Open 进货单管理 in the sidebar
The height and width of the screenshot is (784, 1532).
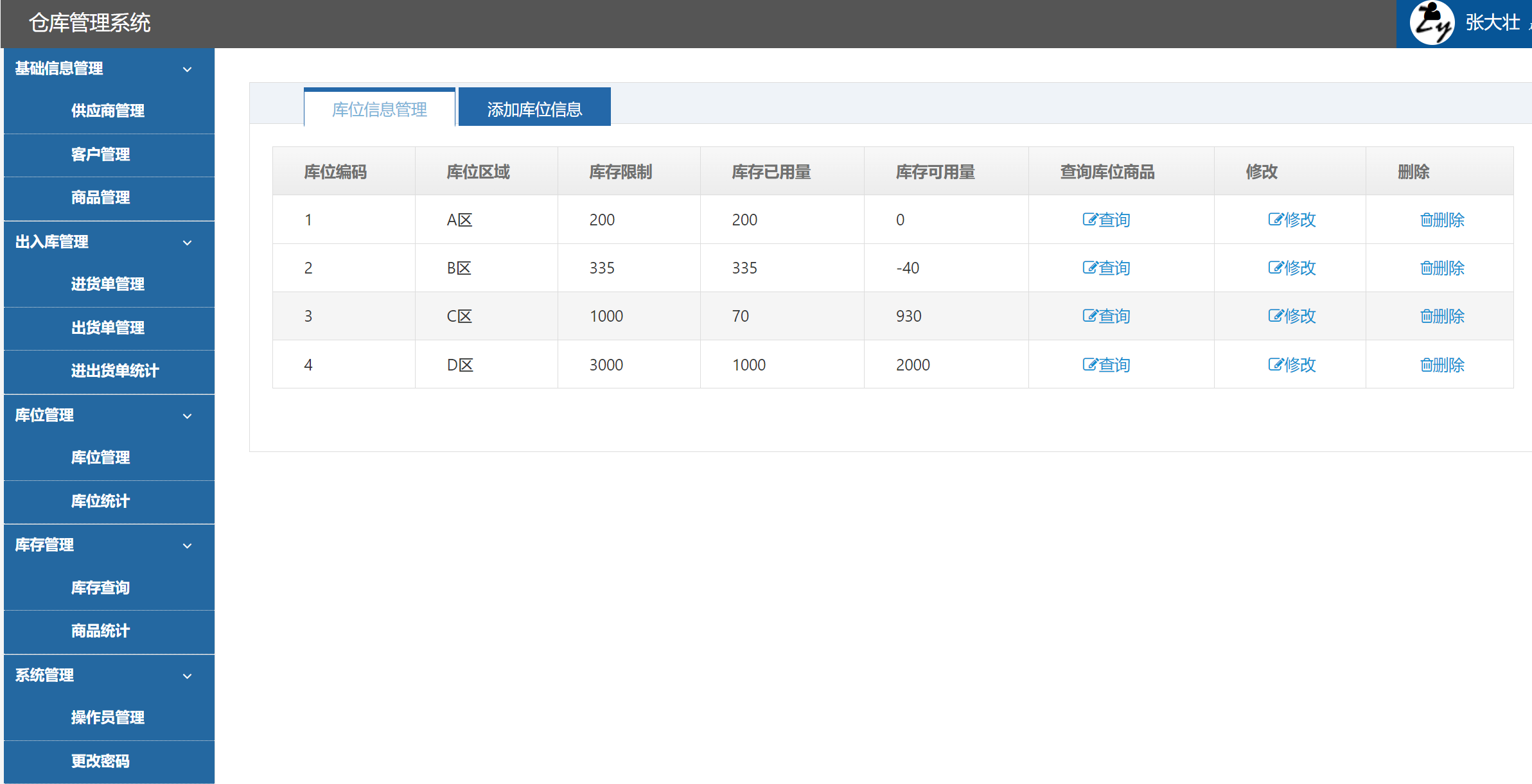click(x=107, y=284)
